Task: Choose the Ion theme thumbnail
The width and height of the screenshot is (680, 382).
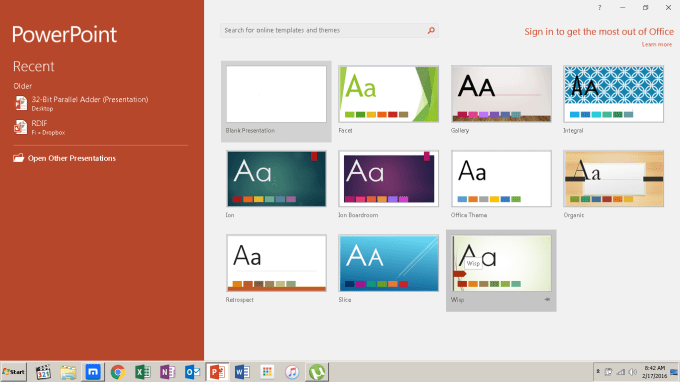Action: tap(276, 179)
